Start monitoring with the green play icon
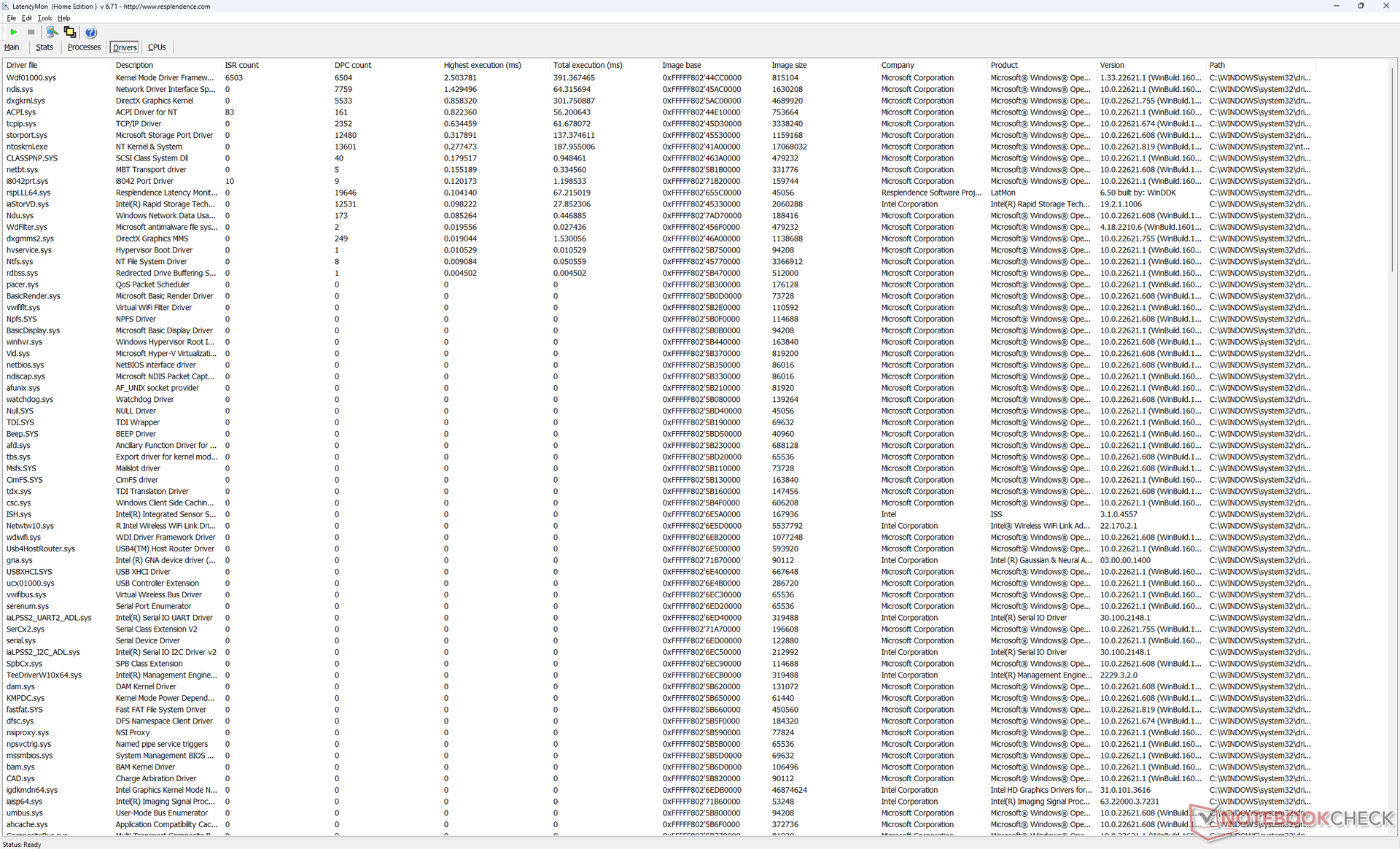The width and height of the screenshot is (1400, 849). tap(14, 32)
